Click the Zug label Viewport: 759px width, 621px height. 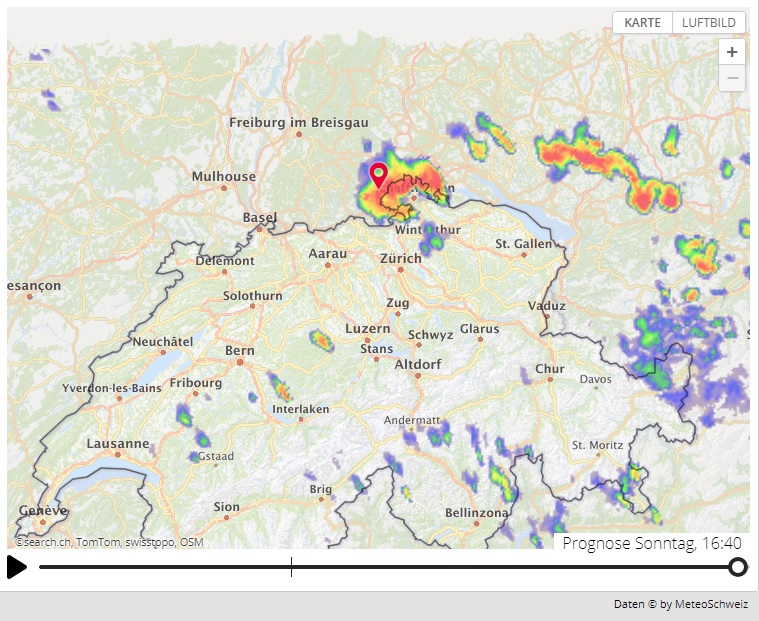[397, 303]
